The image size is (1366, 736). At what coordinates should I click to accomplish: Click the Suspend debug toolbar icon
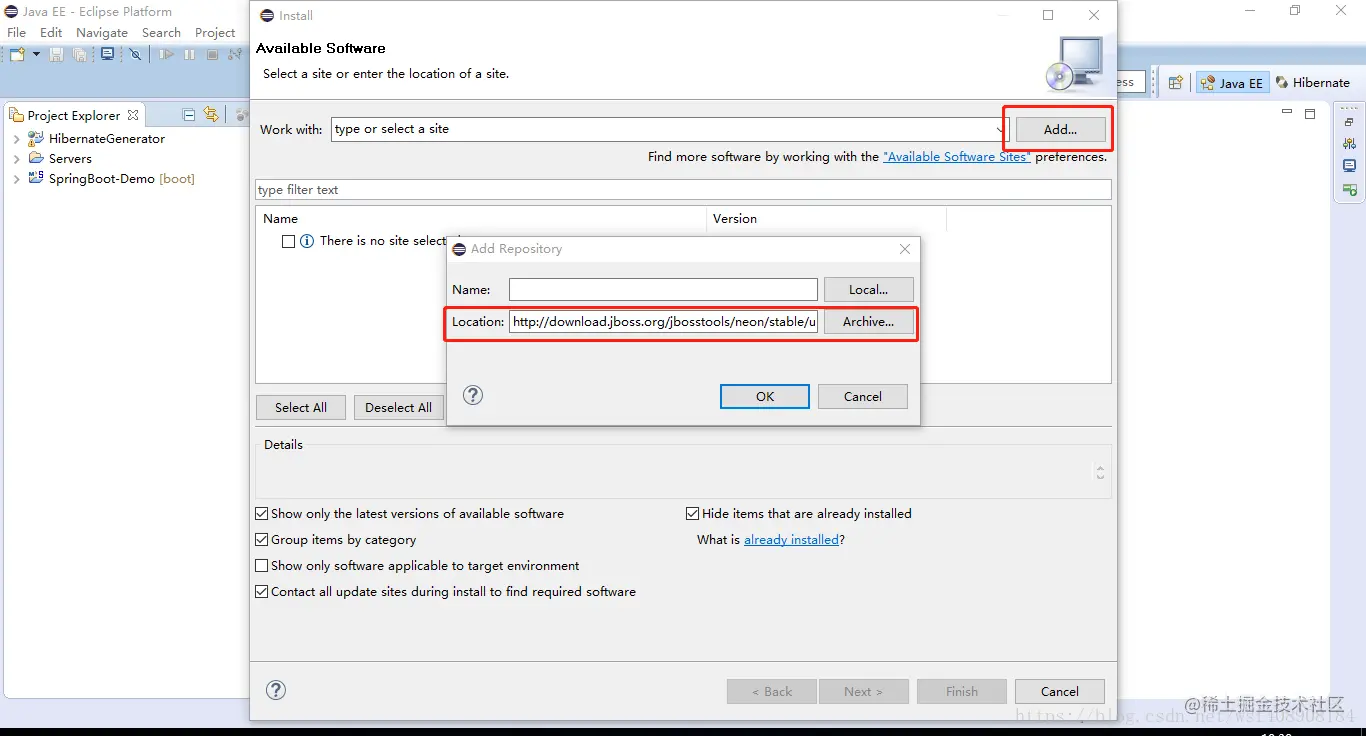(190, 54)
